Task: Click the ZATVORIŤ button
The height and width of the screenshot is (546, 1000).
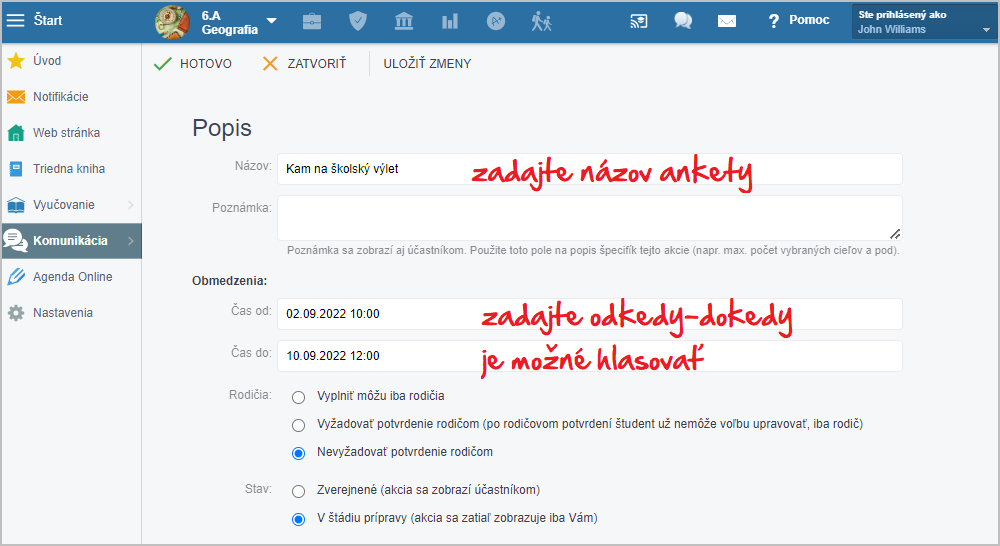Action: (x=304, y=64)
